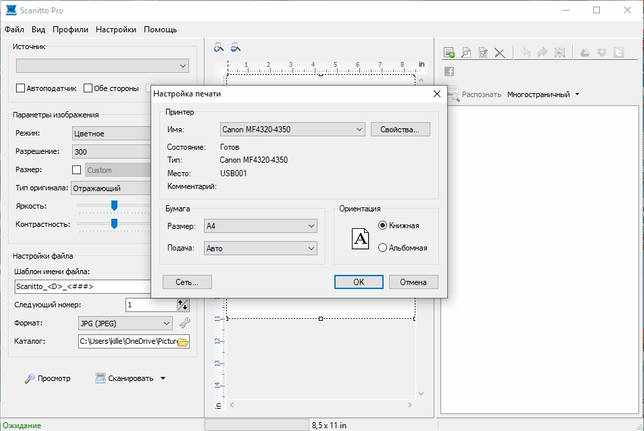Open the Файл menu

[14, 30]
